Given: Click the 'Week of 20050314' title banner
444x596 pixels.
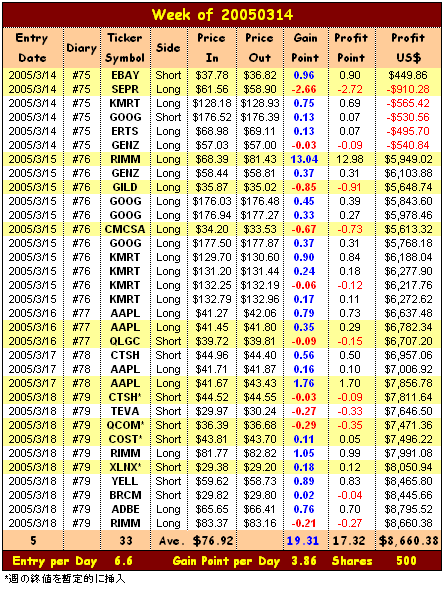Looking at the screenshot, I should tap(222, 15).
